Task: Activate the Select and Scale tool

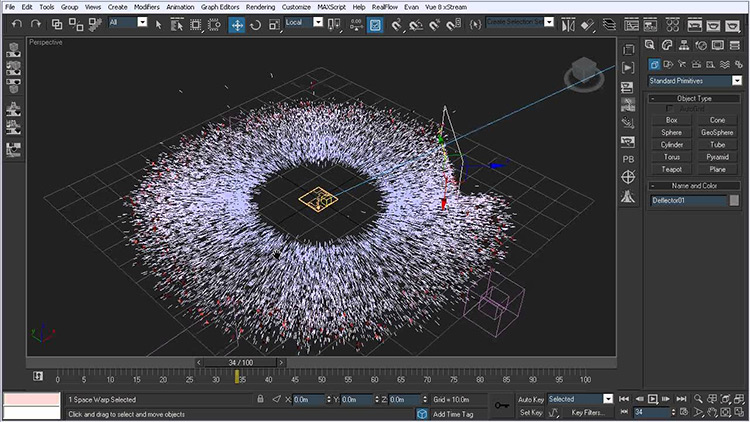Action: [x=274, y=24]
